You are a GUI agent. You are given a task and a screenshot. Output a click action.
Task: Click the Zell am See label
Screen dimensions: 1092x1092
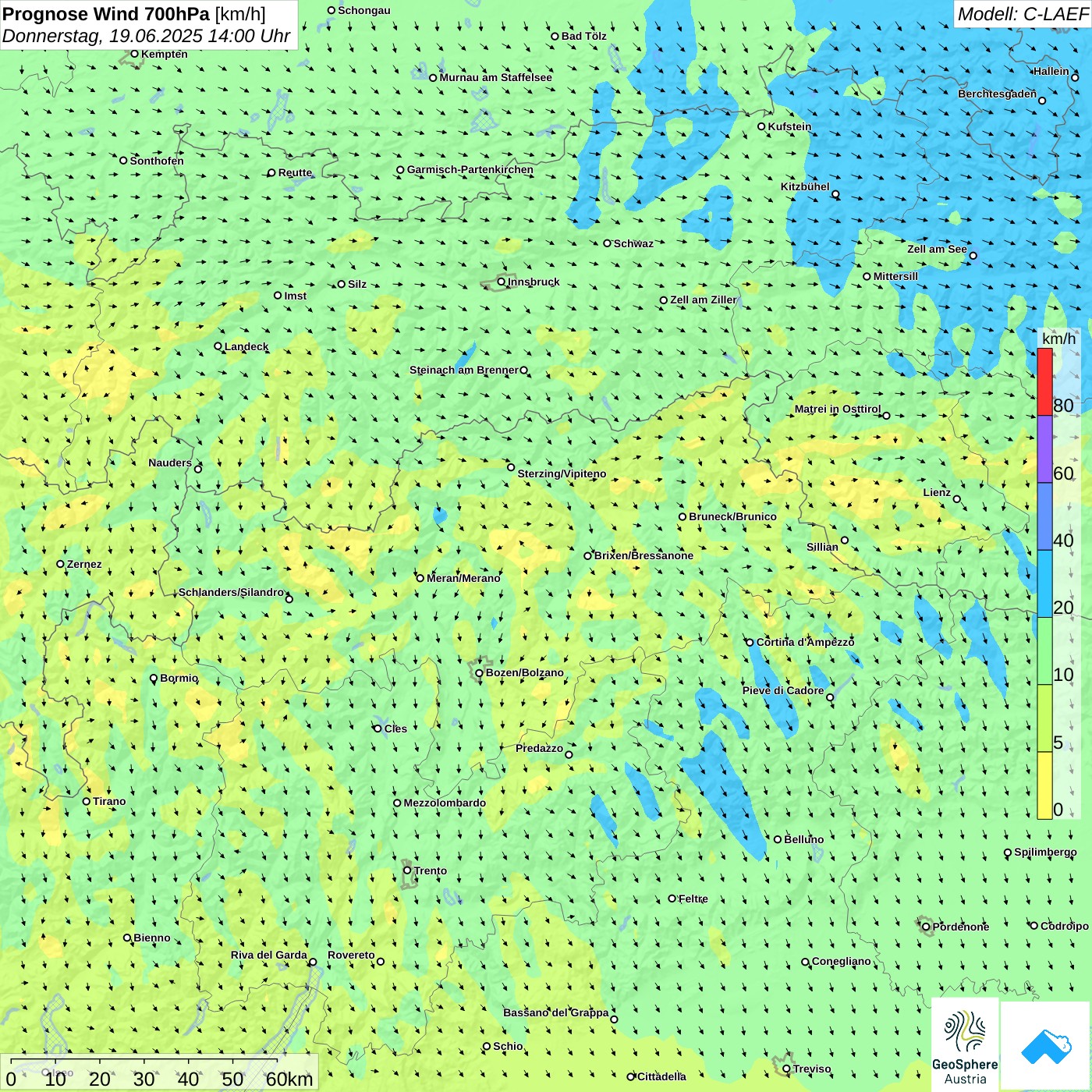tap(937, 249)
